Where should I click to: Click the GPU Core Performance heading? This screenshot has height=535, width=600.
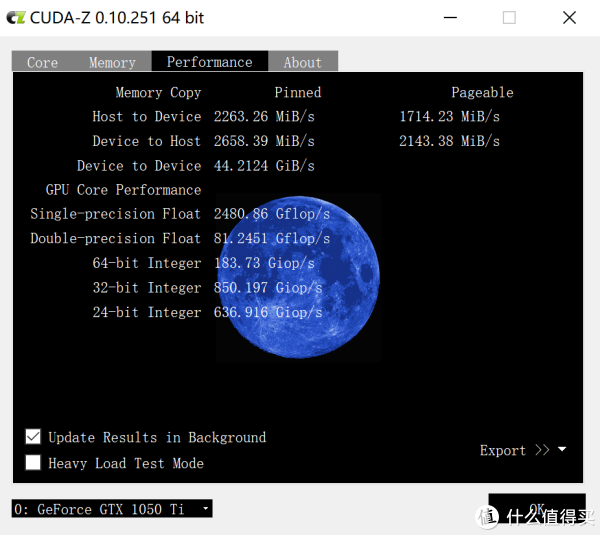click(124, 190)
